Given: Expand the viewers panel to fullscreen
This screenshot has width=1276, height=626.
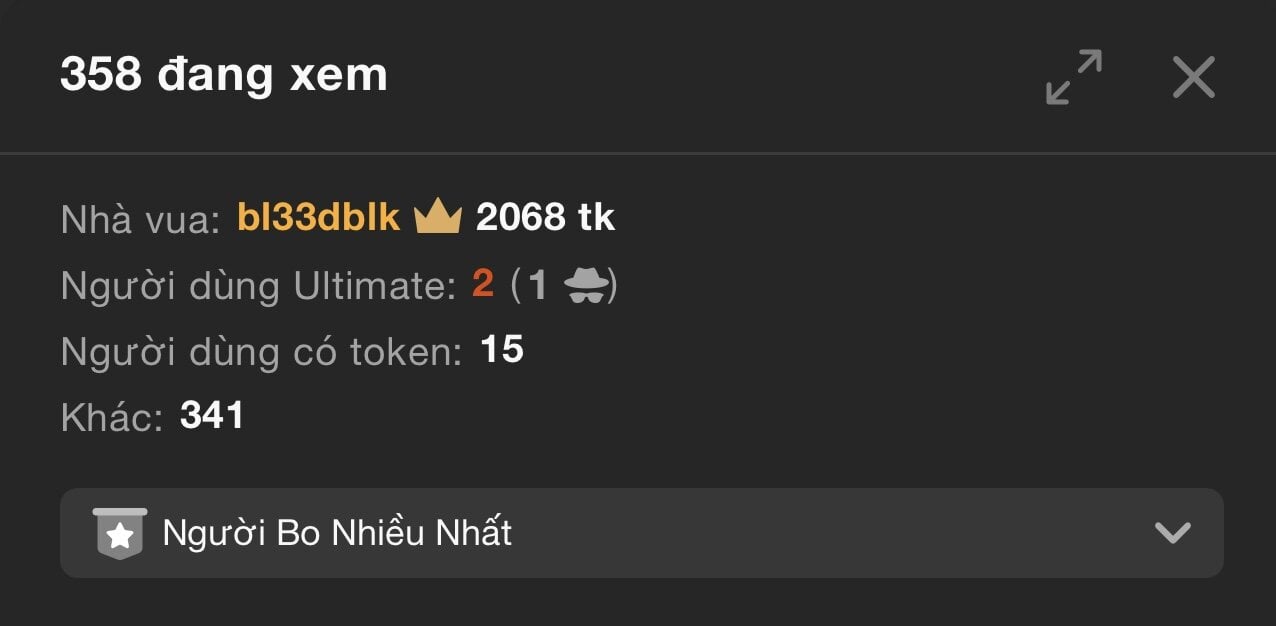Looking at the screenshot, I should (x=1074, y=77).
